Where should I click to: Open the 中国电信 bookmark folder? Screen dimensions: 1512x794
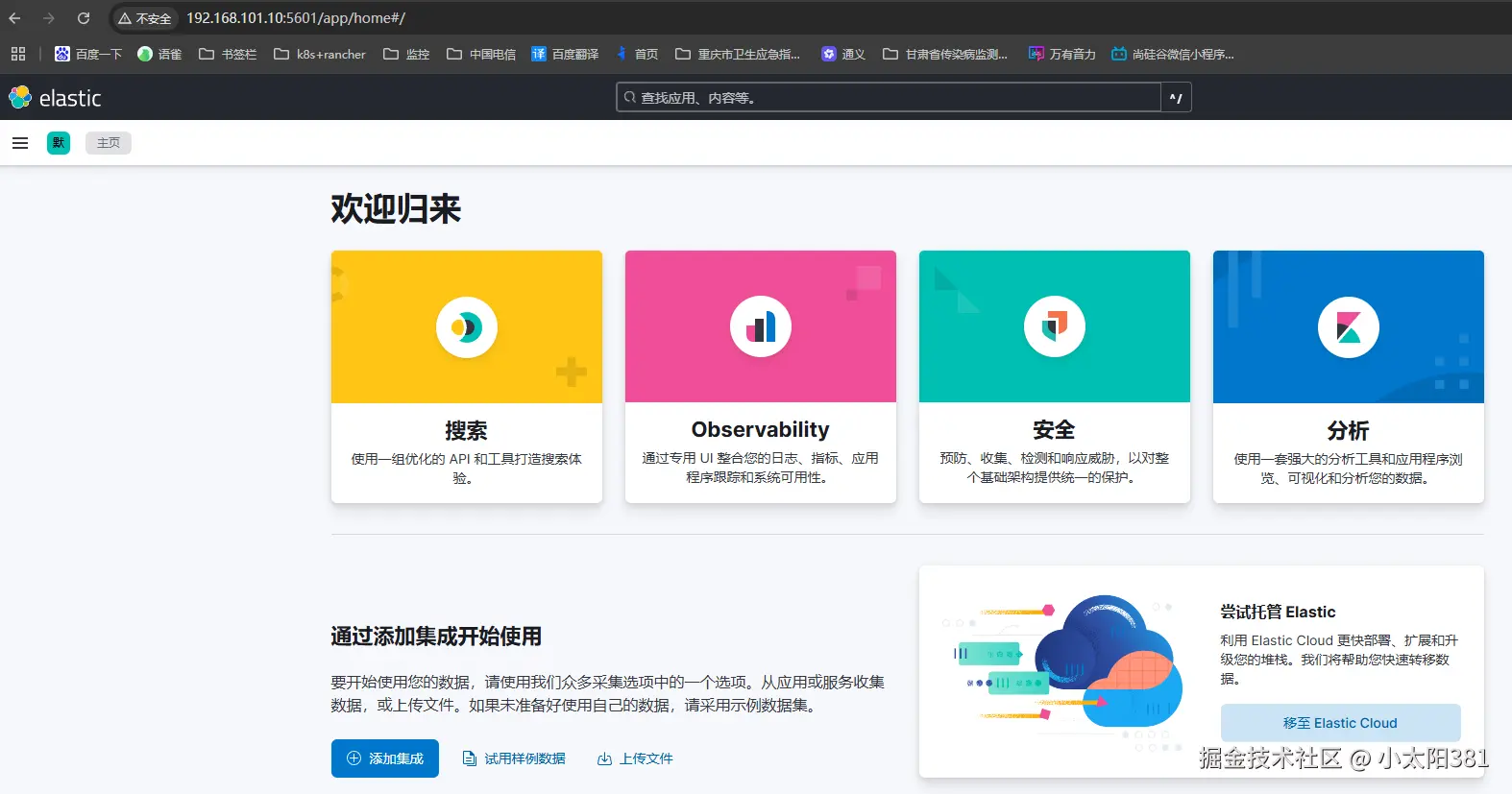(481, 54)
